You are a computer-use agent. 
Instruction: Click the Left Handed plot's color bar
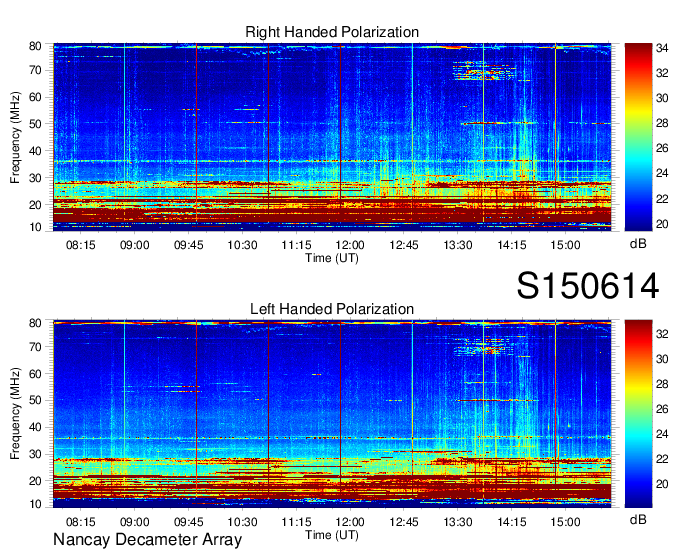point(638,414)
